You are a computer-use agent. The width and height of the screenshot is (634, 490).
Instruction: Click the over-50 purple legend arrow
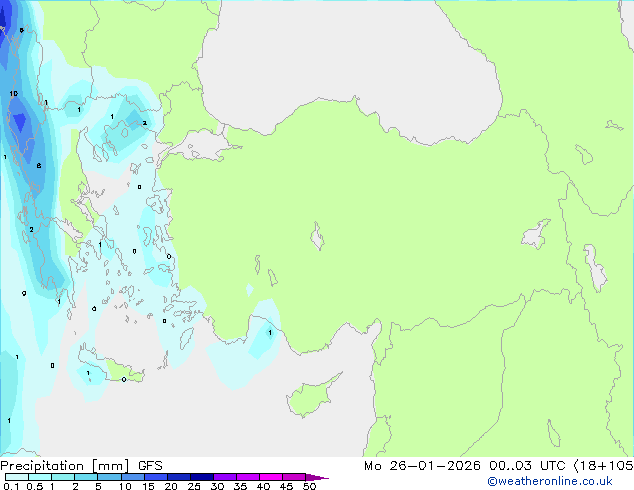pyautogui.click(x=317, y=477)
